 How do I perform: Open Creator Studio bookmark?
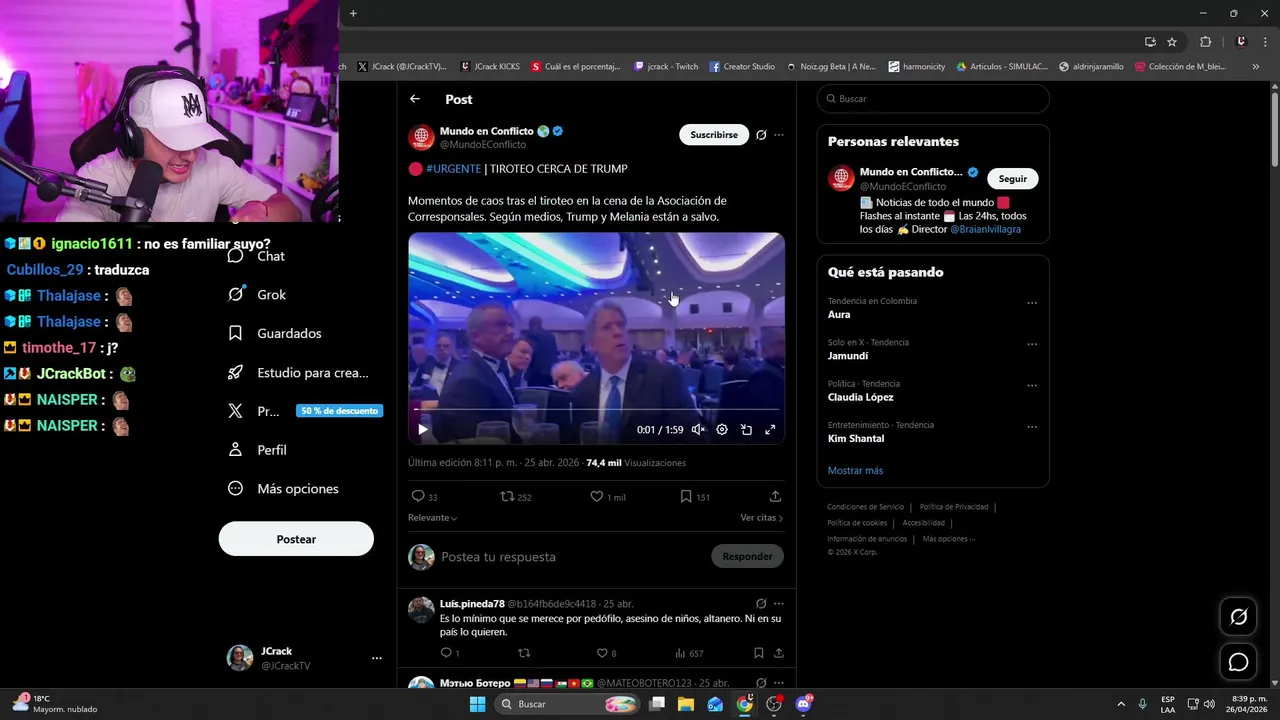pyautogui.click(x=743, y=67)
